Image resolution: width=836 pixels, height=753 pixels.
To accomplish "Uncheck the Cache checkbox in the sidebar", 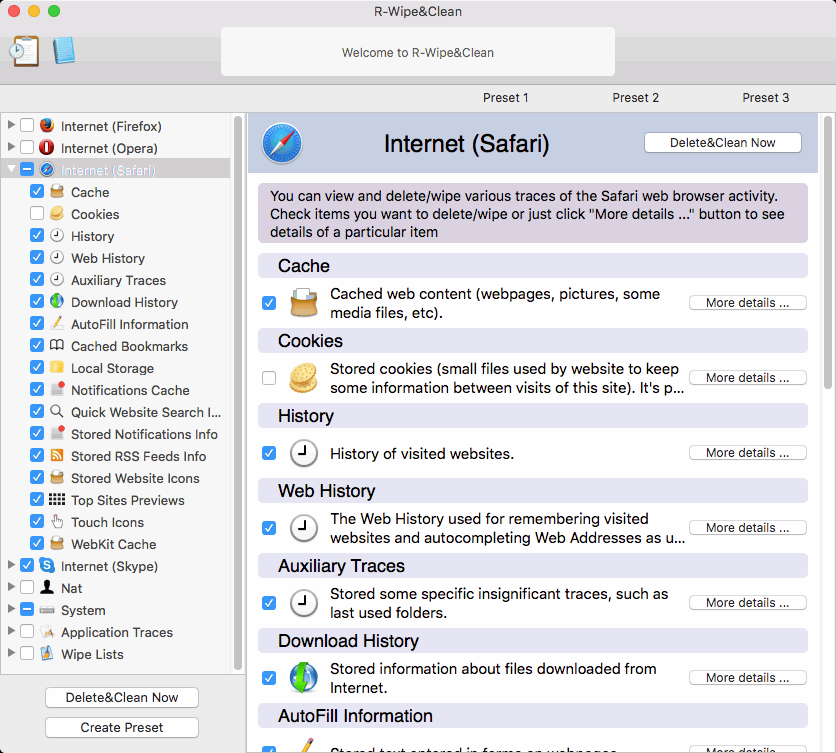I will coord(37,191).
